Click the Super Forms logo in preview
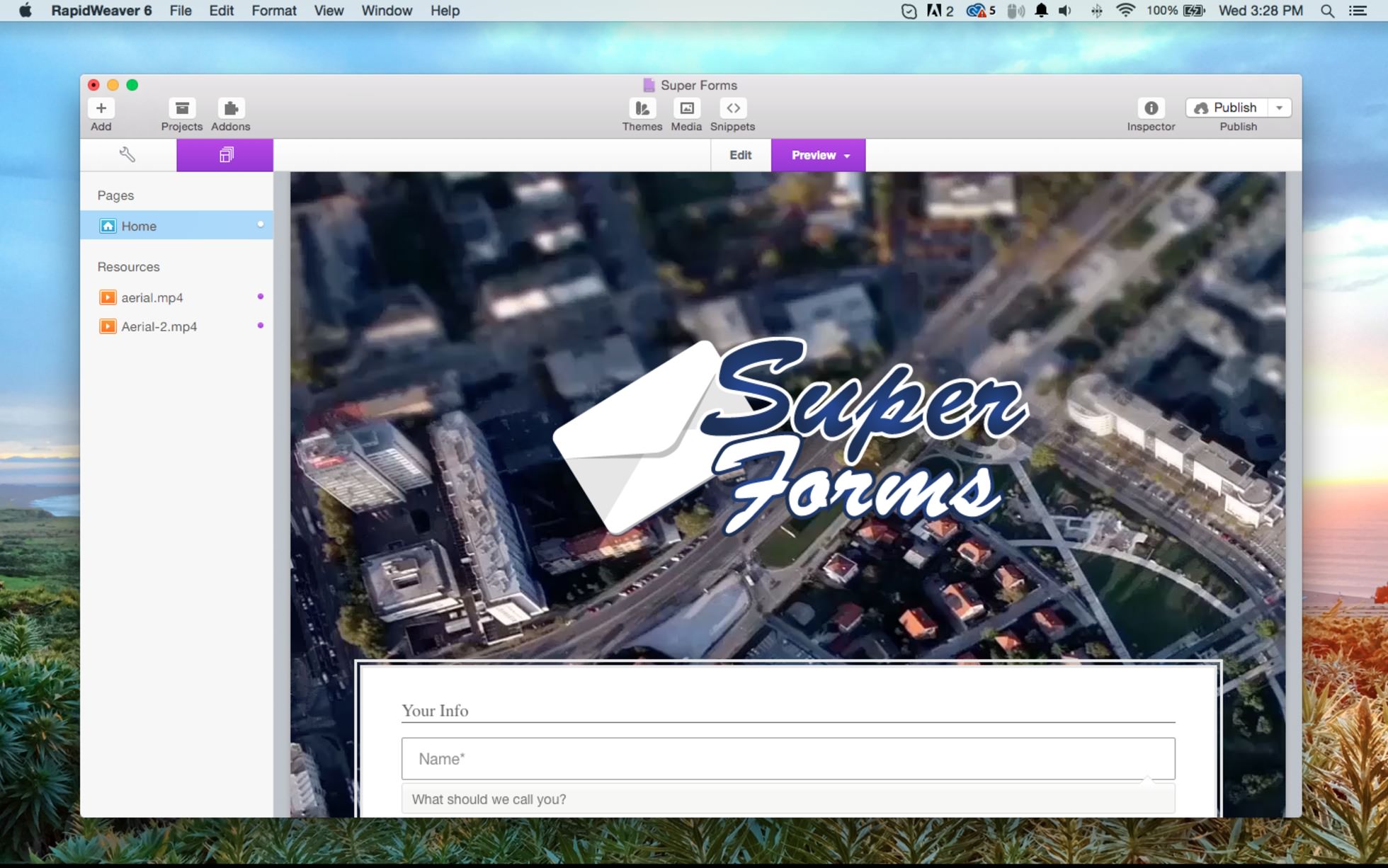The image size is (1388, 868). [790, 435]
